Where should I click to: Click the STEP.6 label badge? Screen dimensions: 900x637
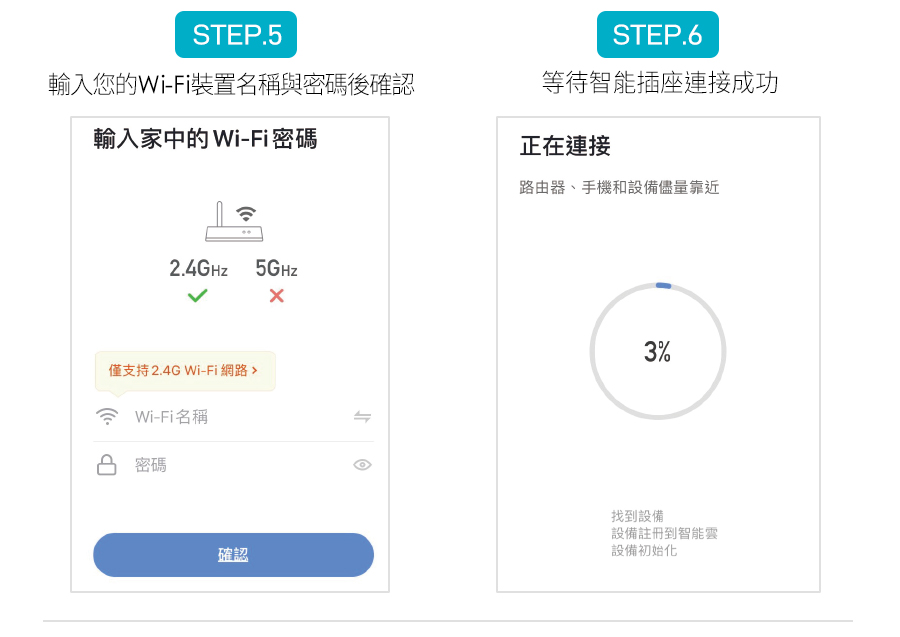pos(658,34)
